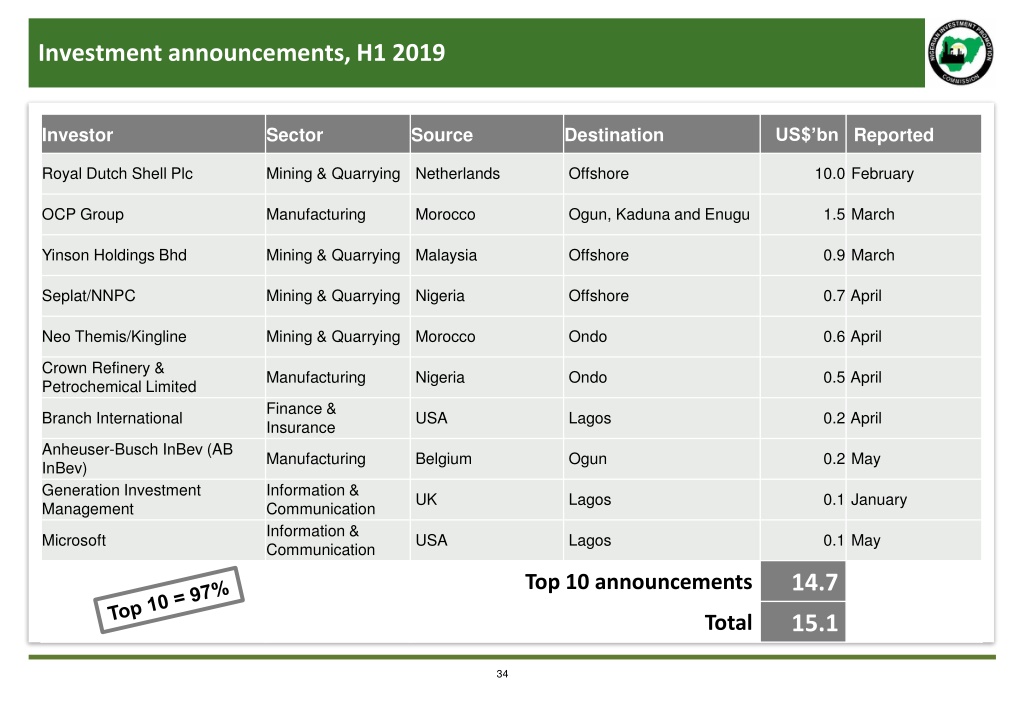Click 'May' in the Microsoft row
Viewport: 1024px width, 709px height.
(x=866, y=541)
